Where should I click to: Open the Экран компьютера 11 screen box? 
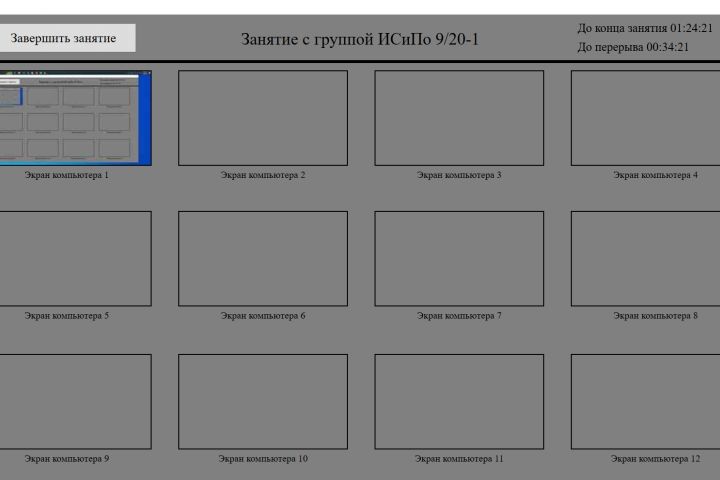point(459,401)
